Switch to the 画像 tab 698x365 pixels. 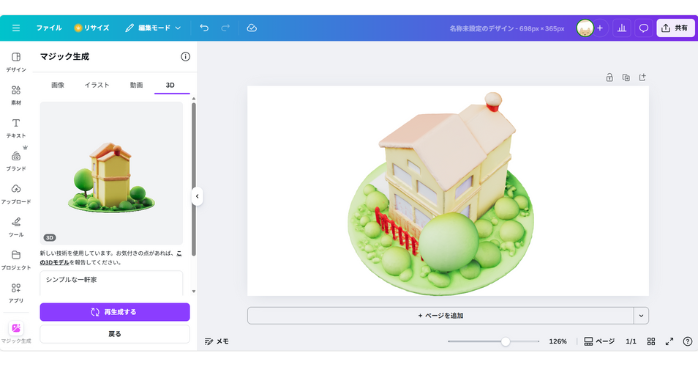pyautogui.click(x=58, y=85)
